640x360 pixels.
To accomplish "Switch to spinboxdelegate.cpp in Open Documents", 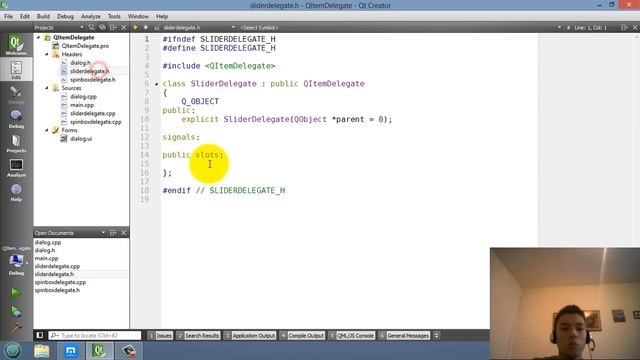I will [60, 282].
